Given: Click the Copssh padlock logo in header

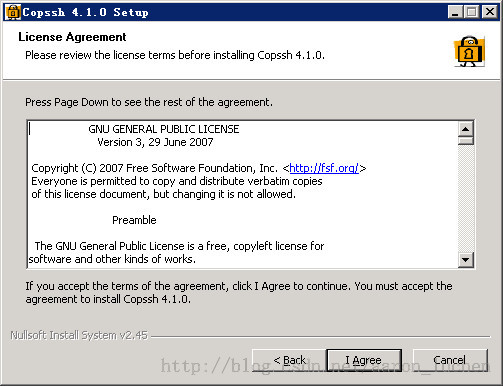Looking at the screenshot, I should click(x=469, y=51).
